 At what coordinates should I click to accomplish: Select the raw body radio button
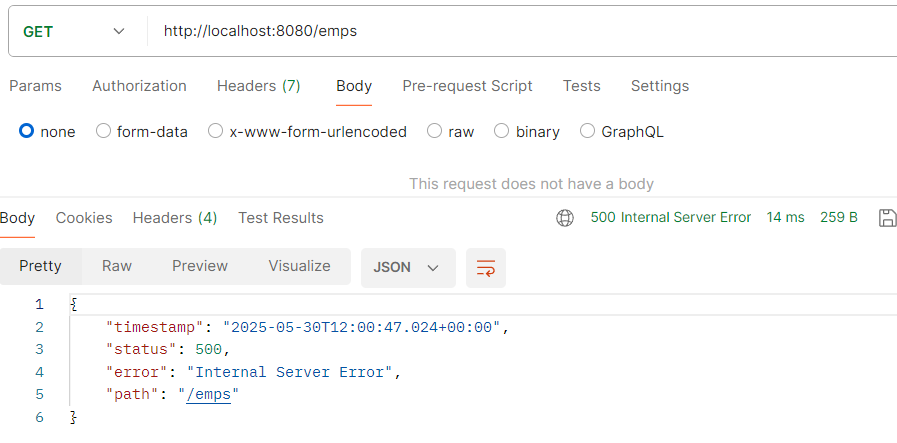click(x=434, y=132)
